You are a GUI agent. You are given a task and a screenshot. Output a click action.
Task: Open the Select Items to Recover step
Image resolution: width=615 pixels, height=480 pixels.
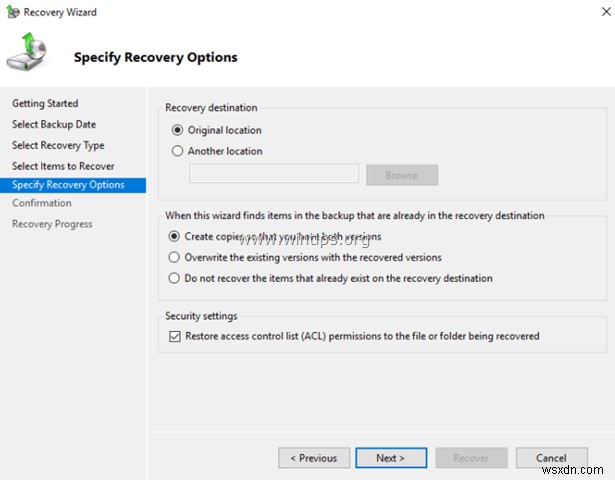coord(63,166)
